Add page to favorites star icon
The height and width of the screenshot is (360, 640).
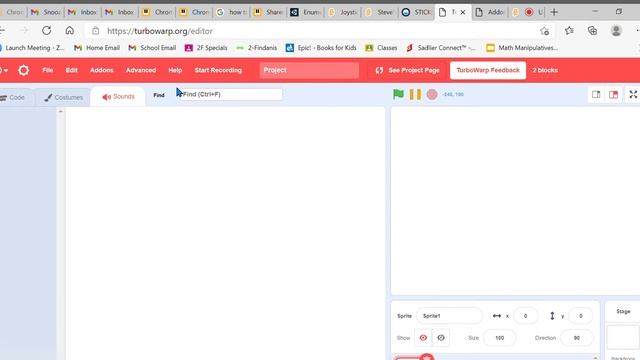tap(544, 31)
